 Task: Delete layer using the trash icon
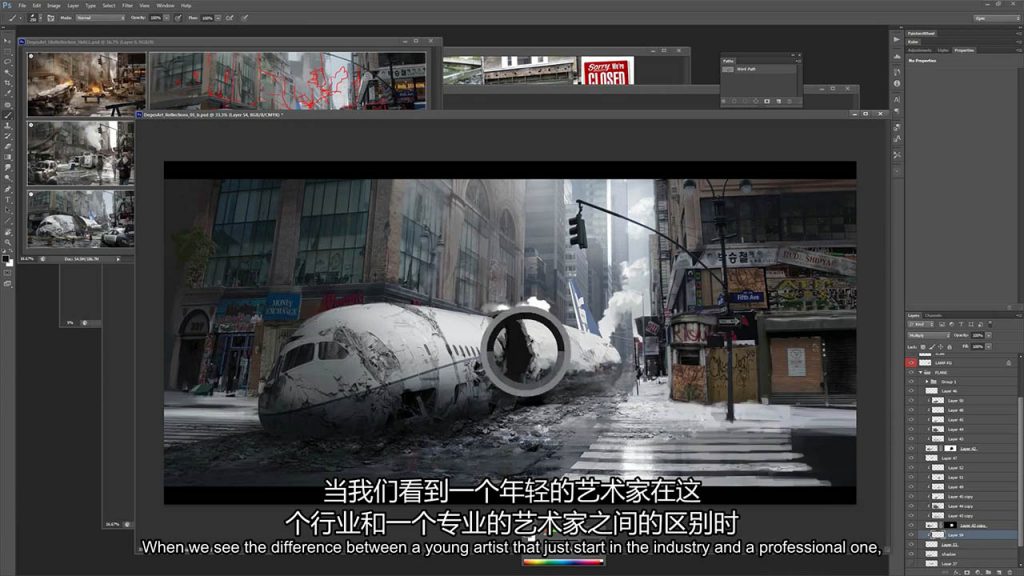(x=1010, y=572)
